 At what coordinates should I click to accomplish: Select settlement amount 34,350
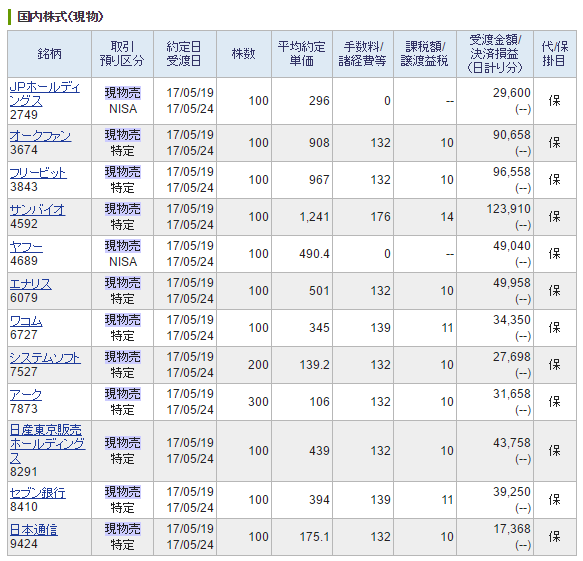tap(512, 320)
